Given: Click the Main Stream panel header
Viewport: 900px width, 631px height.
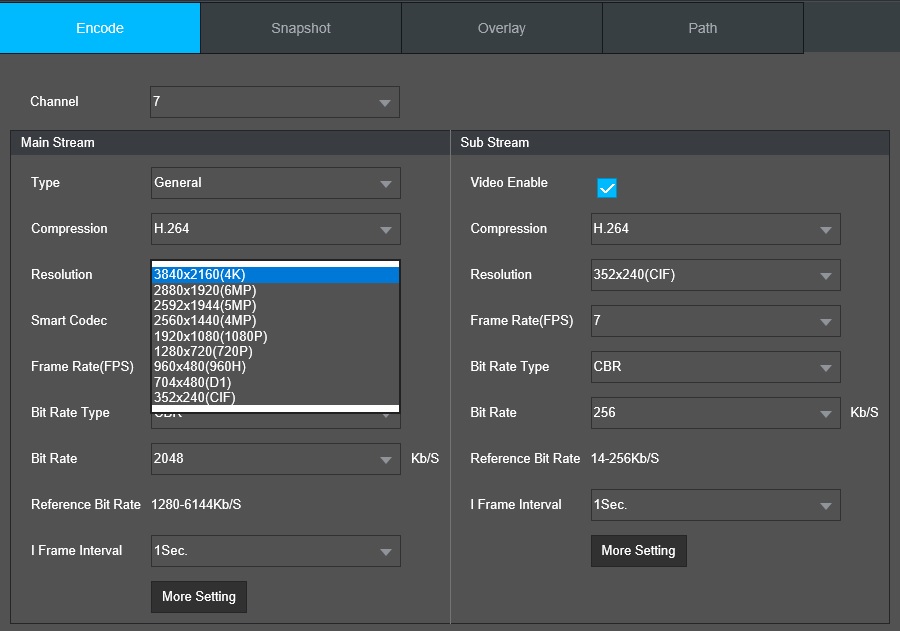Looking at the screenshot, I should [230, 142].
